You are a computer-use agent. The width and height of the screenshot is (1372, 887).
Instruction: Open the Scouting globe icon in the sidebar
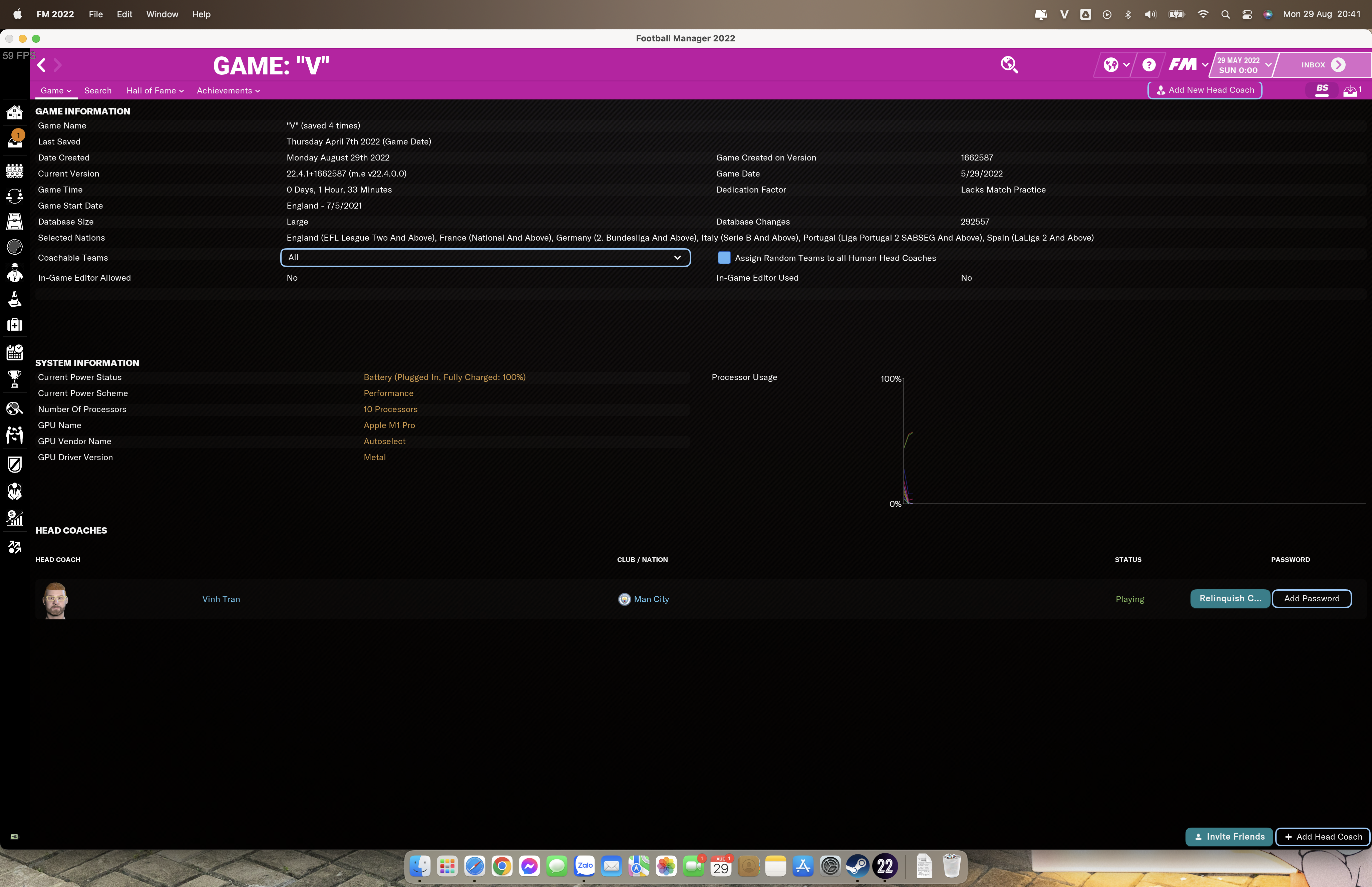point(14,408)
